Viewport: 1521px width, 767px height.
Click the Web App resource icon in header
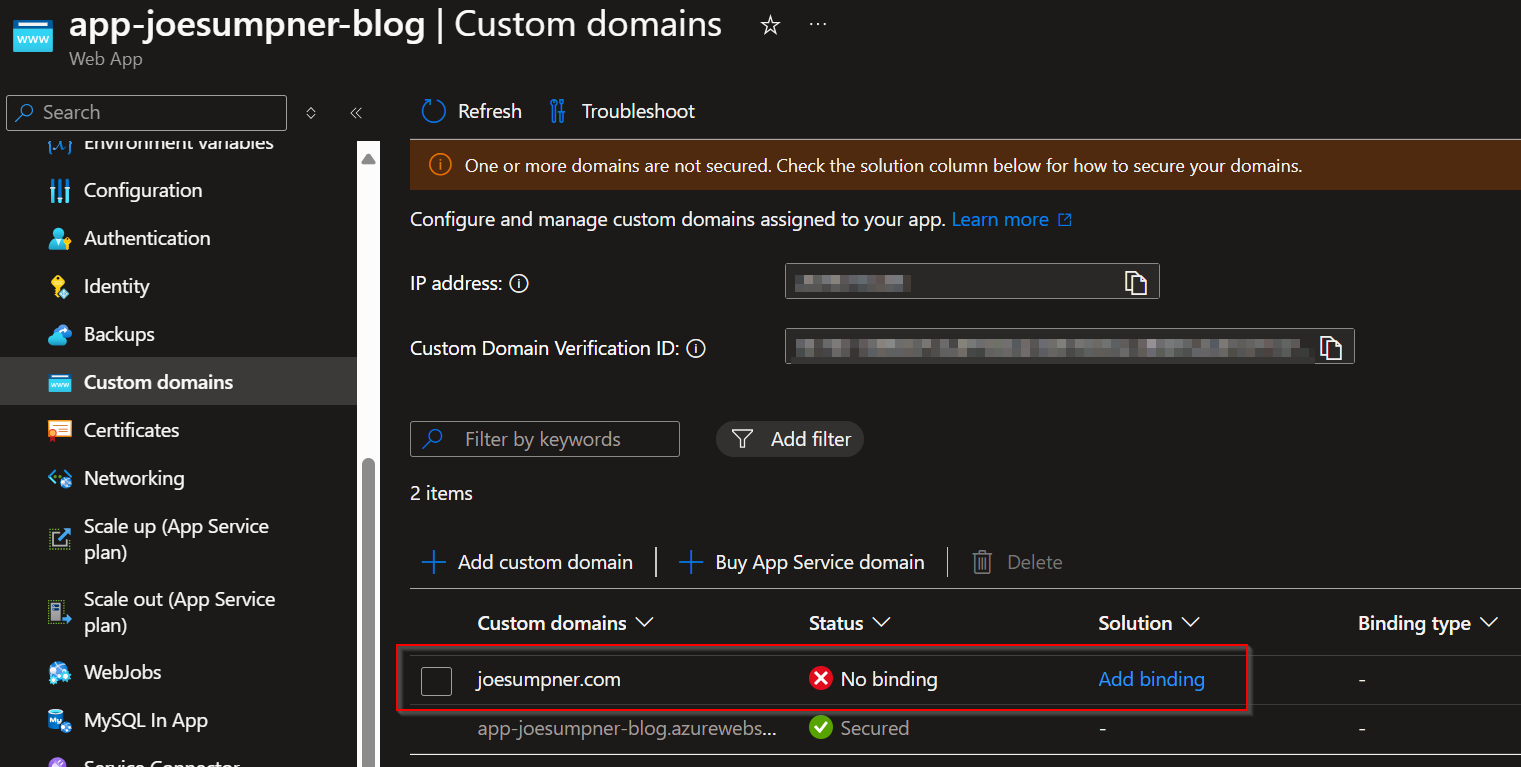33,35
